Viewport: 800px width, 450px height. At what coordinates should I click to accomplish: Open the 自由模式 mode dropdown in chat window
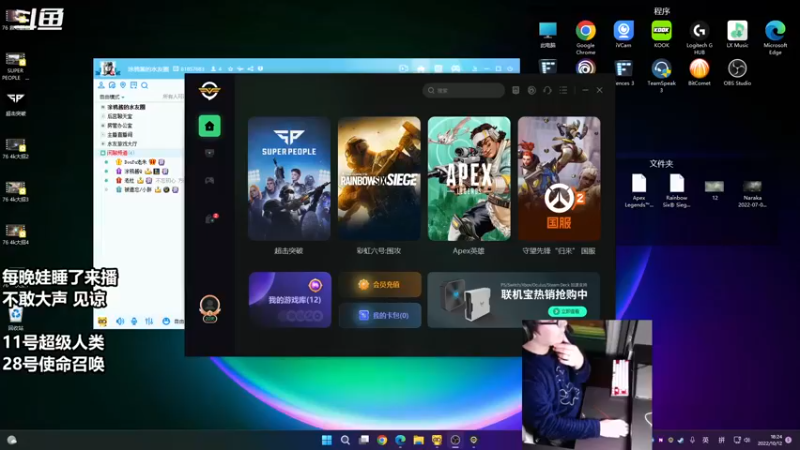coord(112,97)
